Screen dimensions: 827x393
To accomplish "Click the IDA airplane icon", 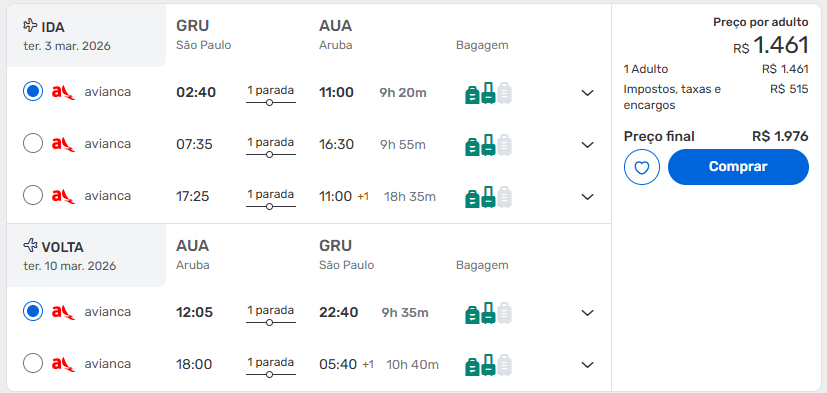I will point(31,25).
